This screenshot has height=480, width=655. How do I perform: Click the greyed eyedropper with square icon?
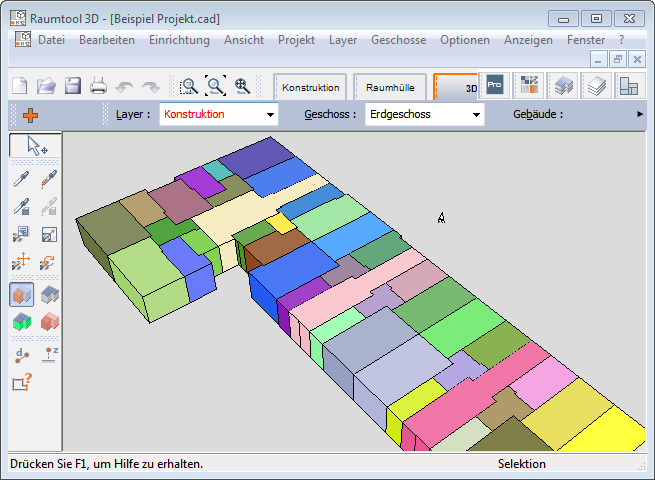[49, 207]
